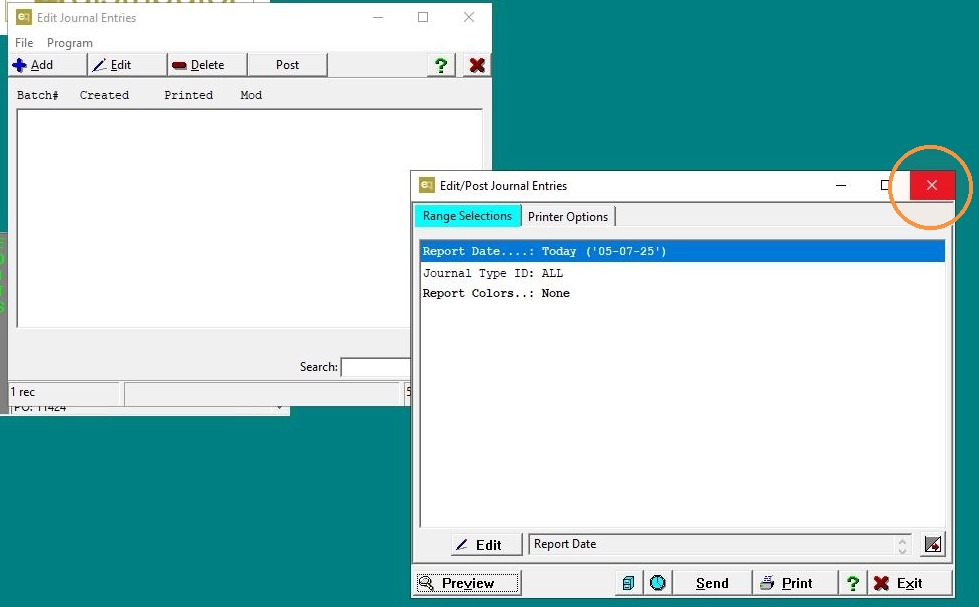Click Edit button in Edit Journal Entries toolbar
The height and width of the screenshot is (607, 979).
[127, 65]
